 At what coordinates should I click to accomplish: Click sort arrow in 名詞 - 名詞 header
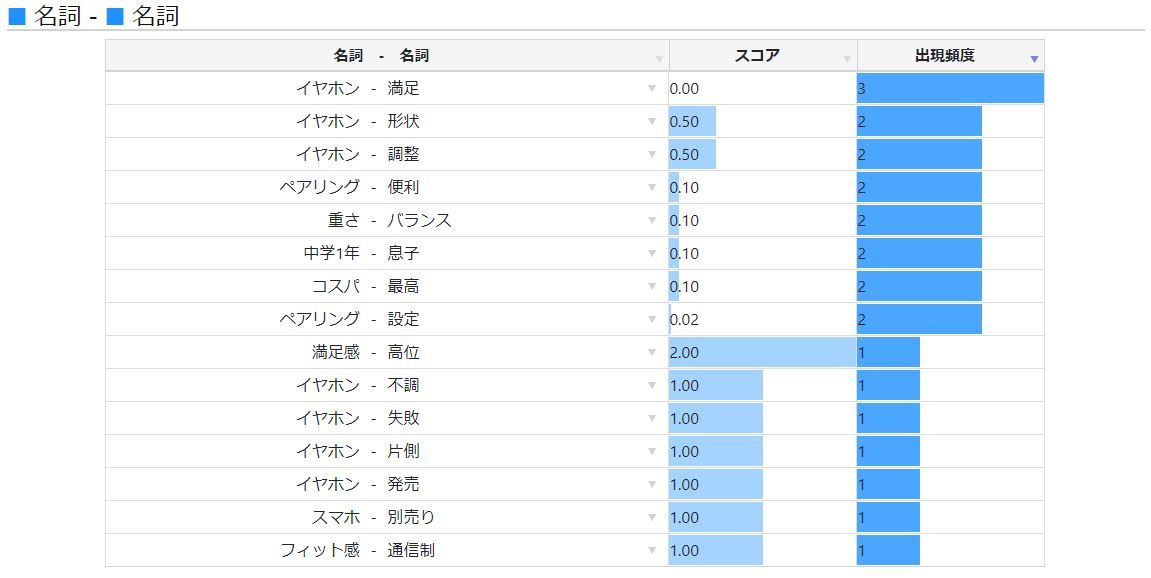tap(659, 60)
